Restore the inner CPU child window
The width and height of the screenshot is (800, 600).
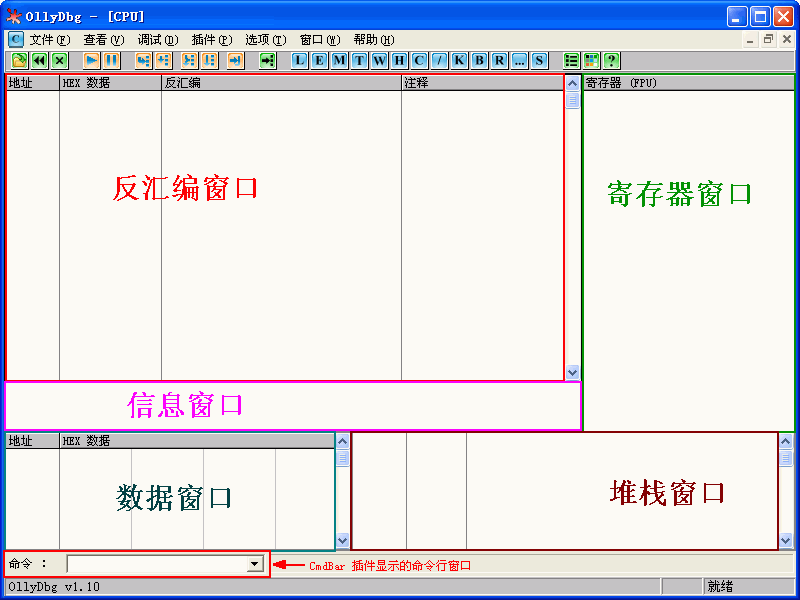point(768,40)
